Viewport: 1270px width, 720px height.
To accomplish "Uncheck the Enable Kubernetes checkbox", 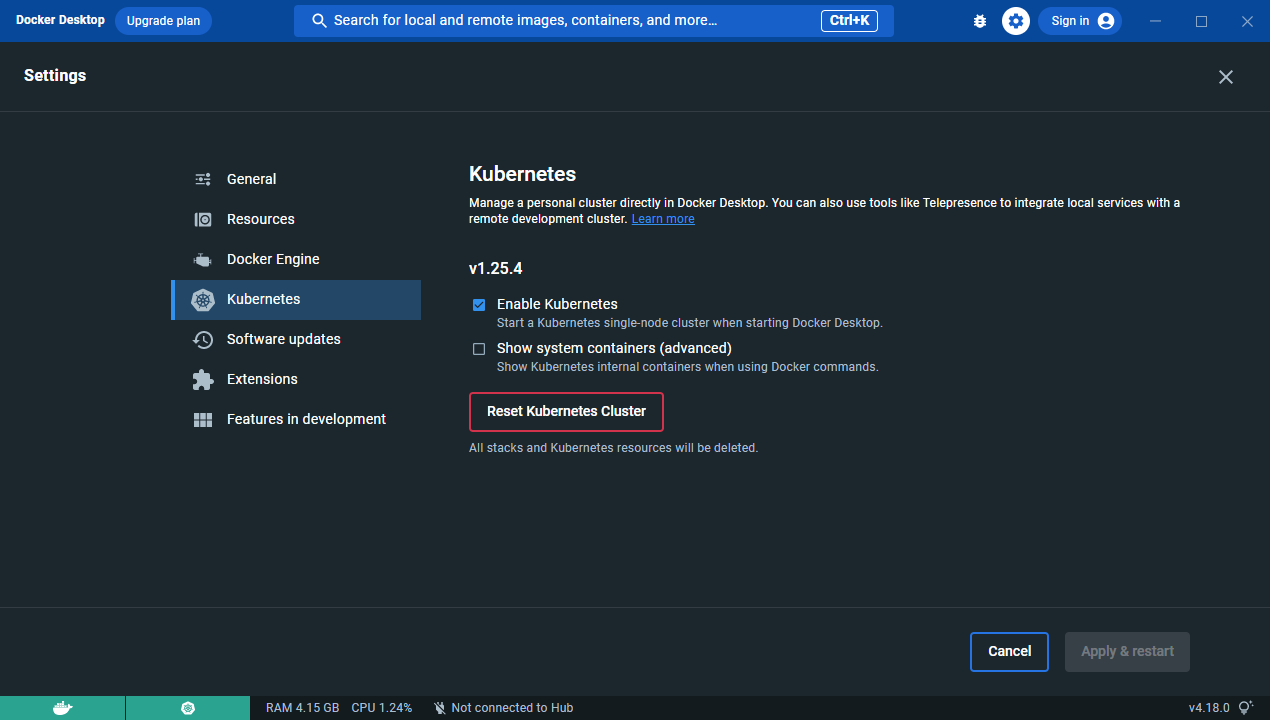I will click(479, 305).
